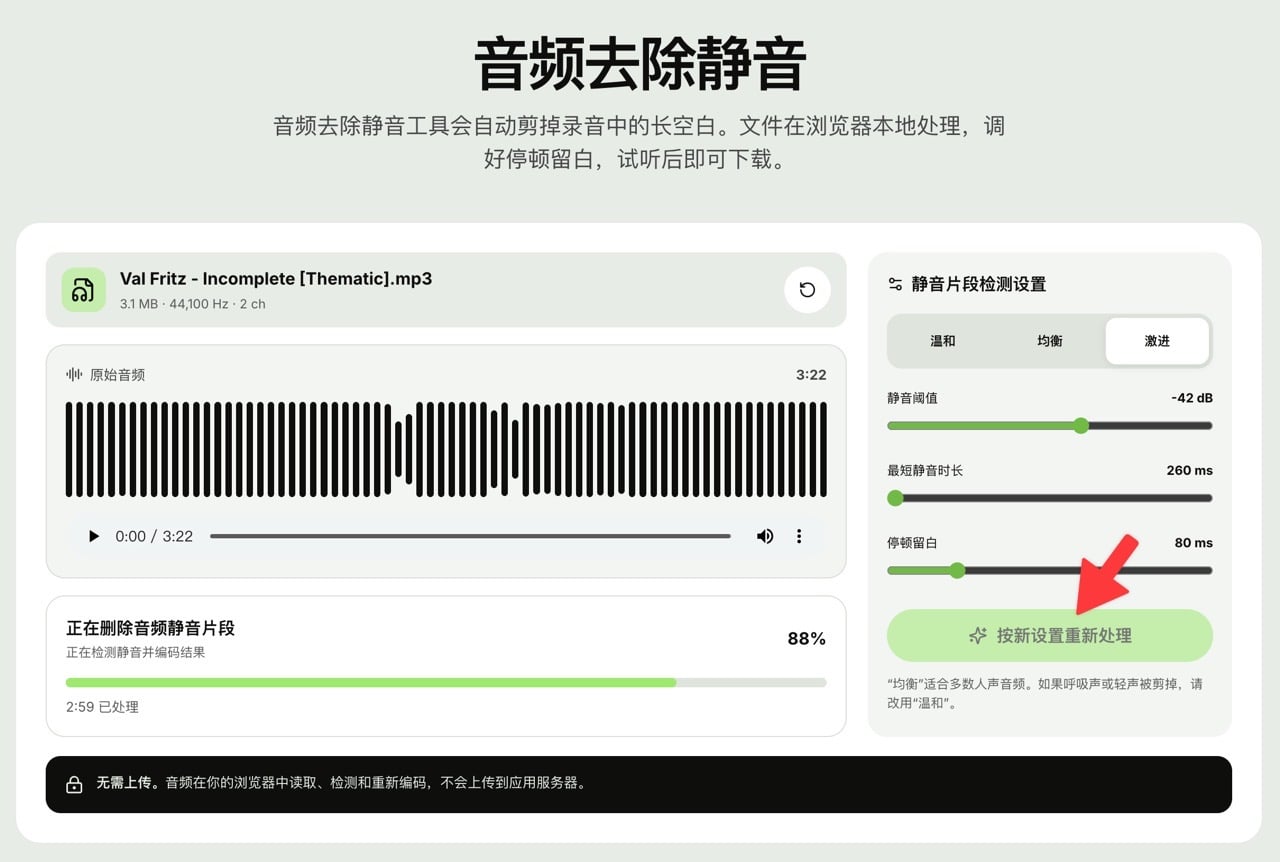This screenshot has width=1280, height=862.
Task: Mute the audio player speaker icon
Action: click(x=765, y=536)
